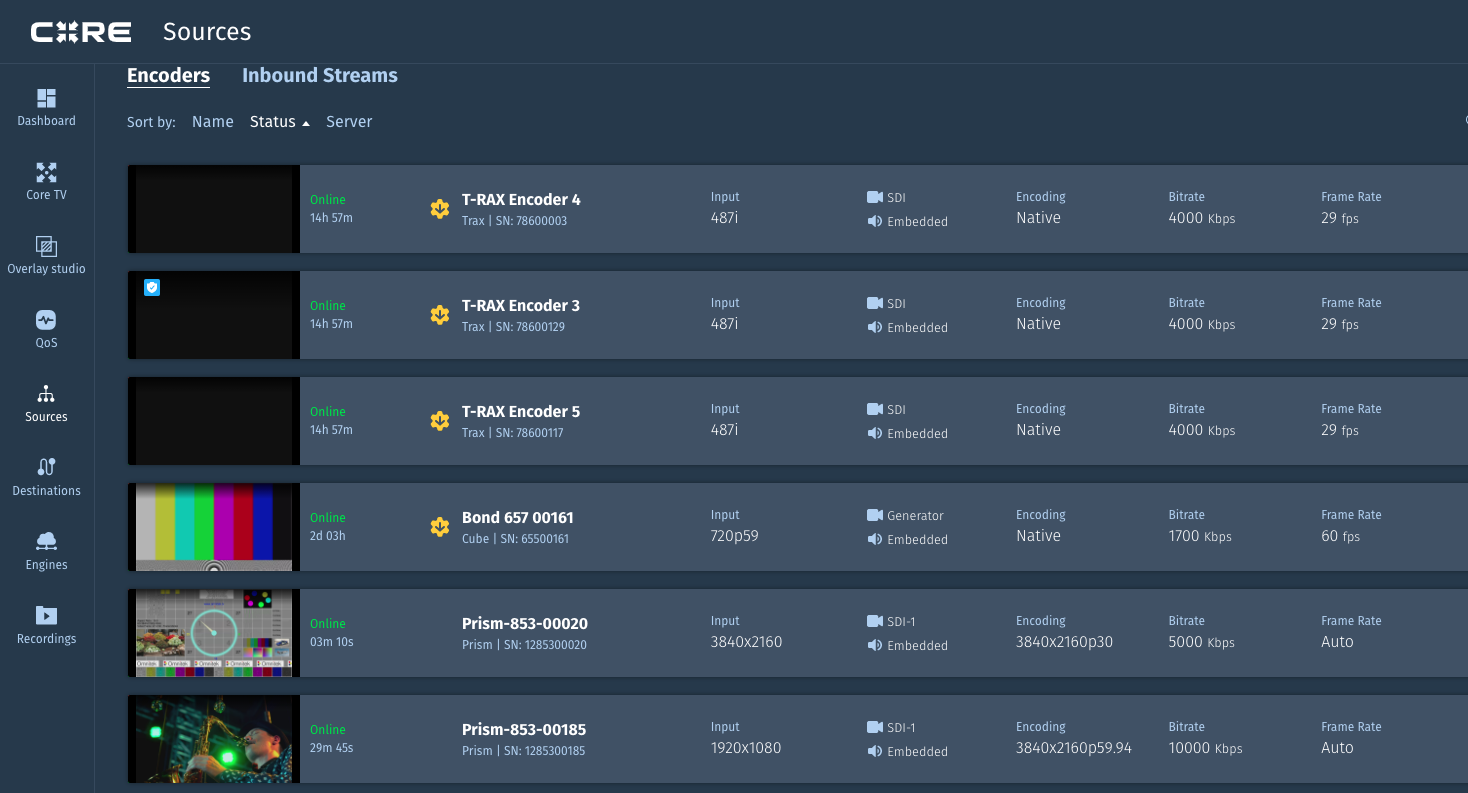Open the Prism-853-00020 encoder entry
This screenshot has height=793, width=1468.
click(x=524, y=624)
